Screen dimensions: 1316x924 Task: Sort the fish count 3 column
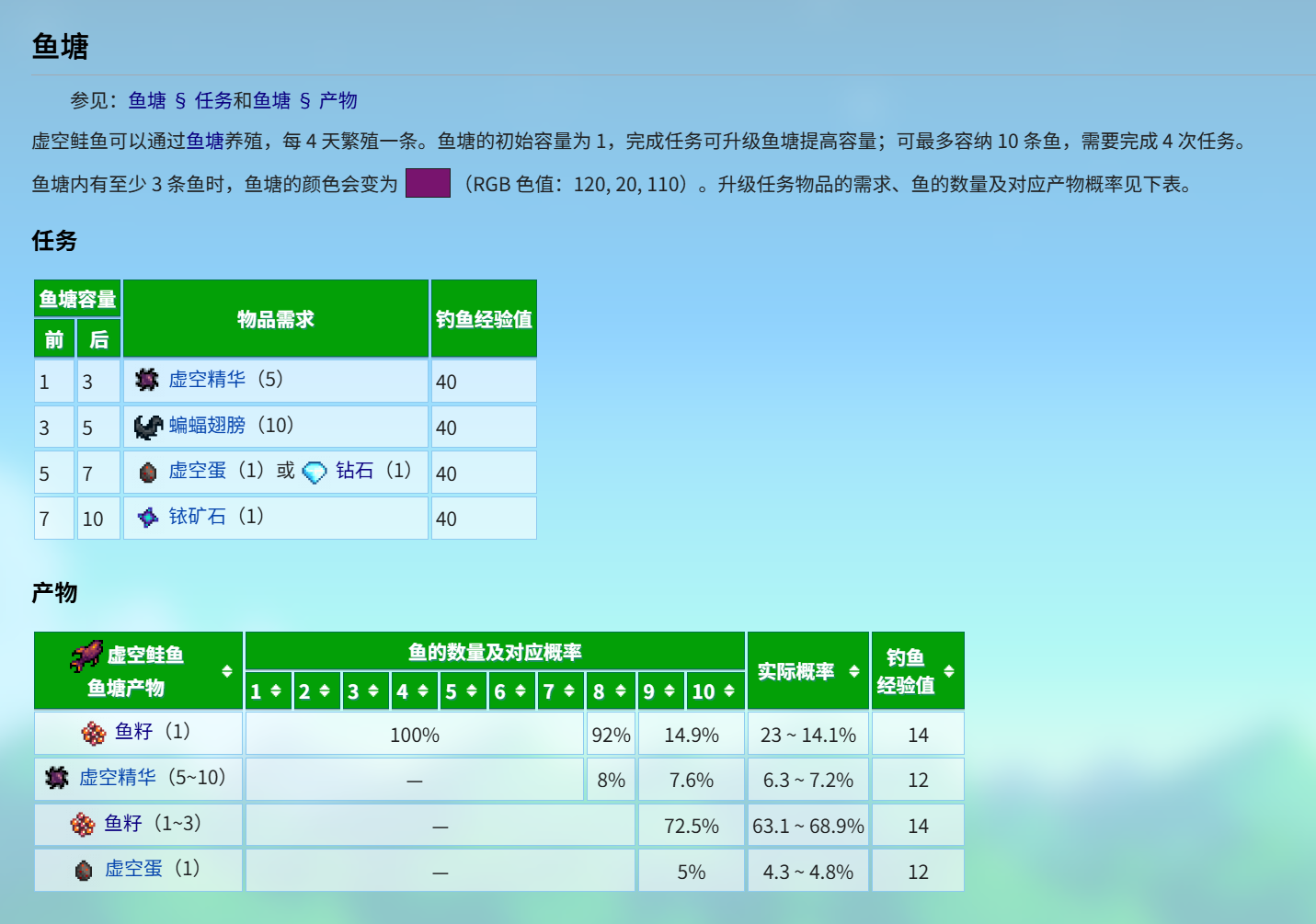coord(373,690)
